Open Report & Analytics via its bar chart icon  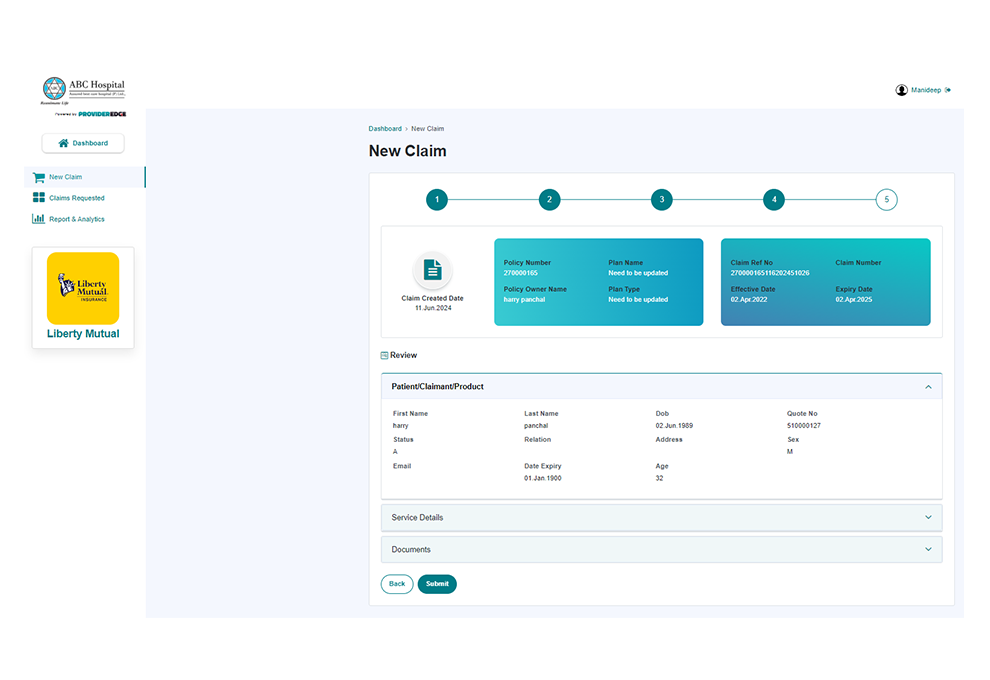38,218
